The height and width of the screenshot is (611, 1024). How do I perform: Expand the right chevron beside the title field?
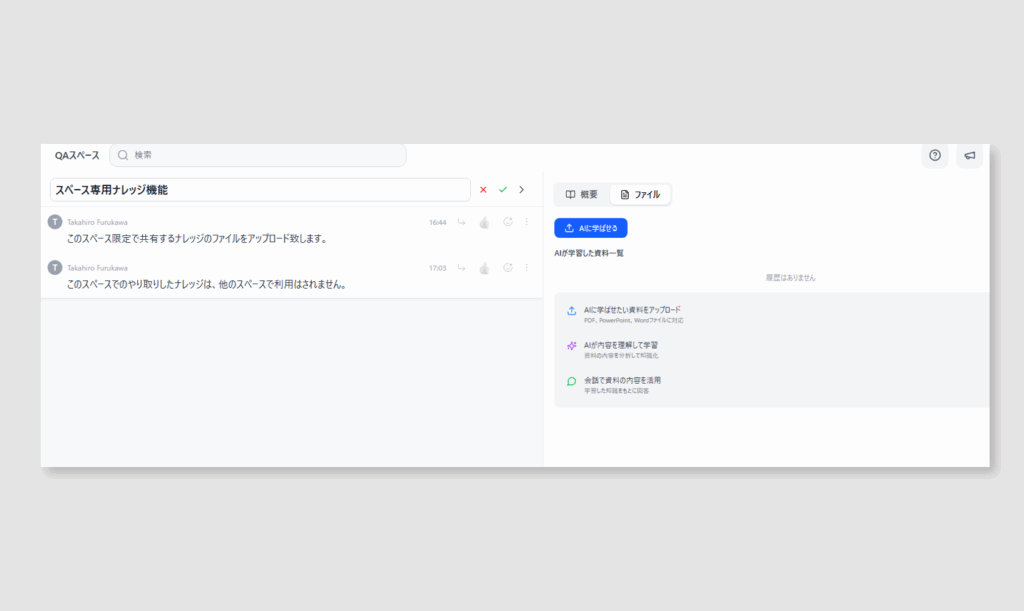(x=522, y=190)
